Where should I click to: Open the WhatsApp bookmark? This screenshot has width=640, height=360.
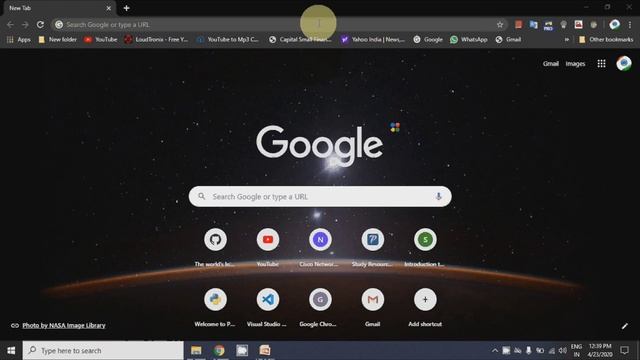point(469,40)
